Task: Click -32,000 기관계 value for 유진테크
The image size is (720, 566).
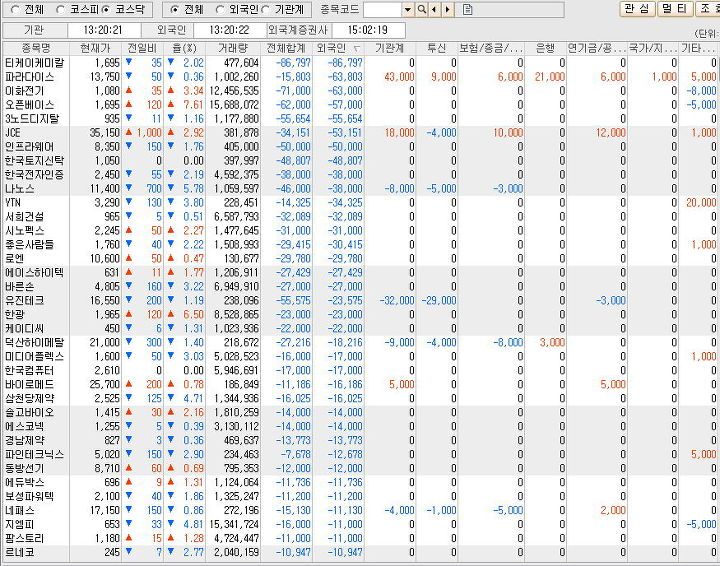Action: tap(397, 301)
